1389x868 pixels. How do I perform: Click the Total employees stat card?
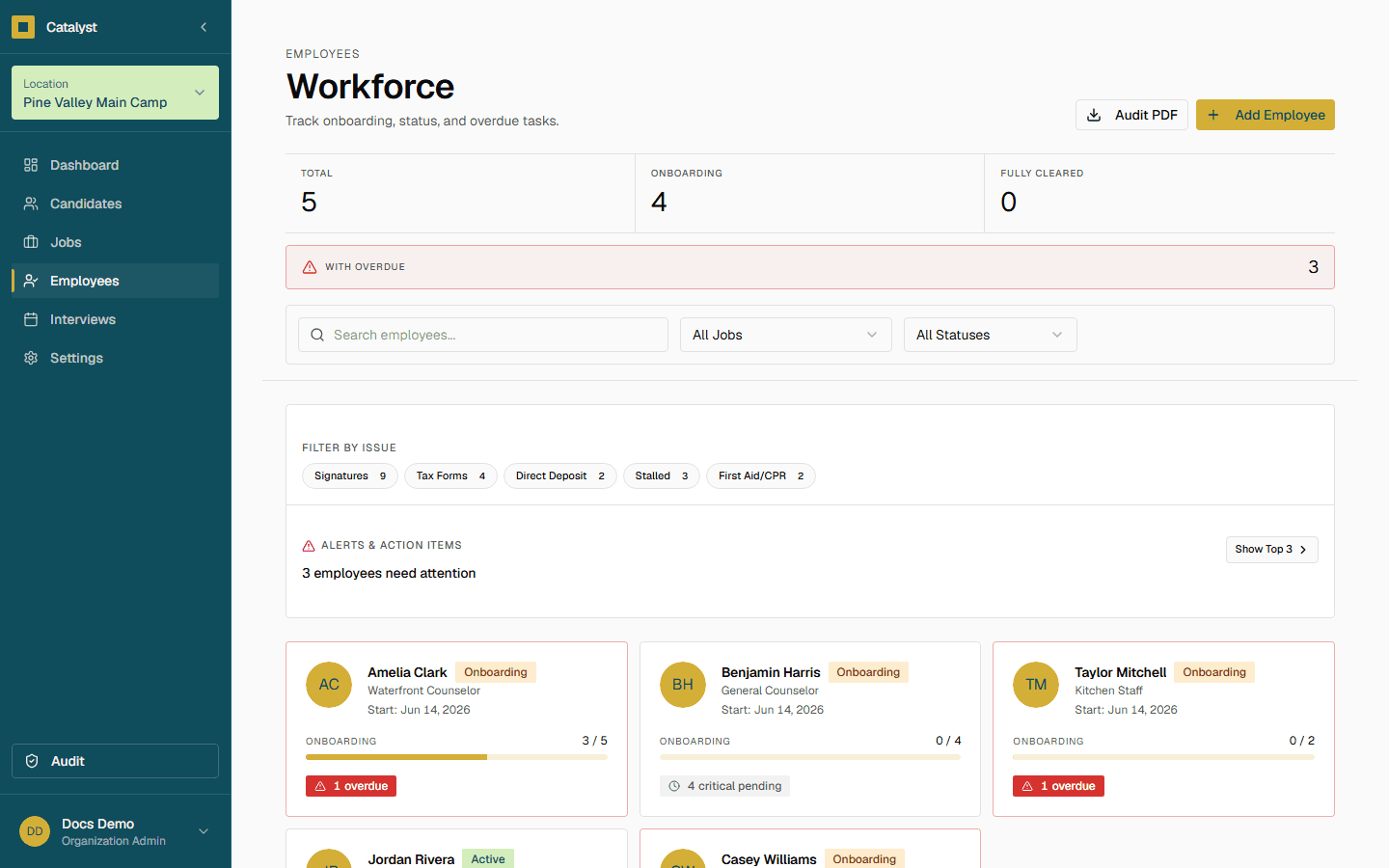460,193
